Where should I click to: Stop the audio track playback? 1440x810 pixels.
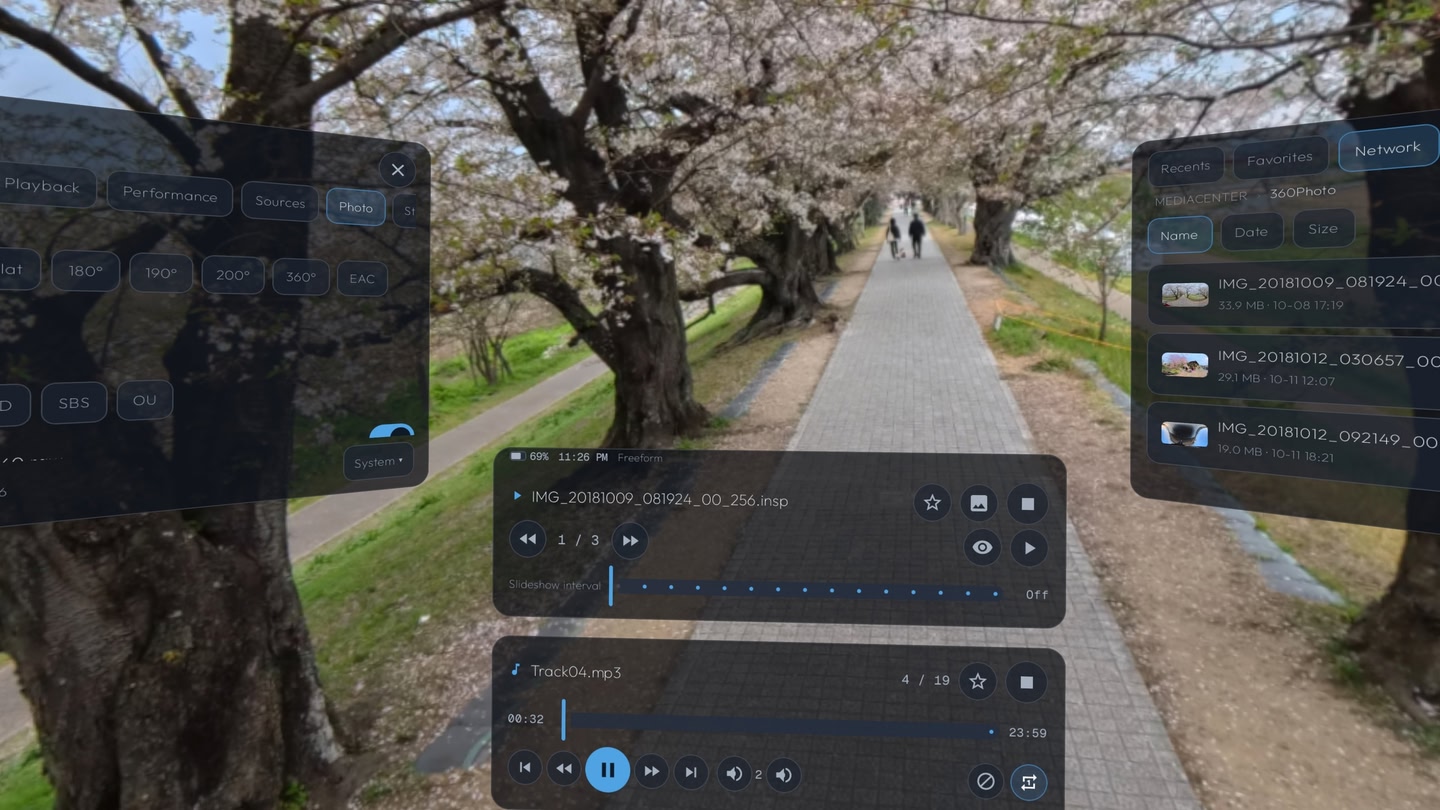(1026, 682)
